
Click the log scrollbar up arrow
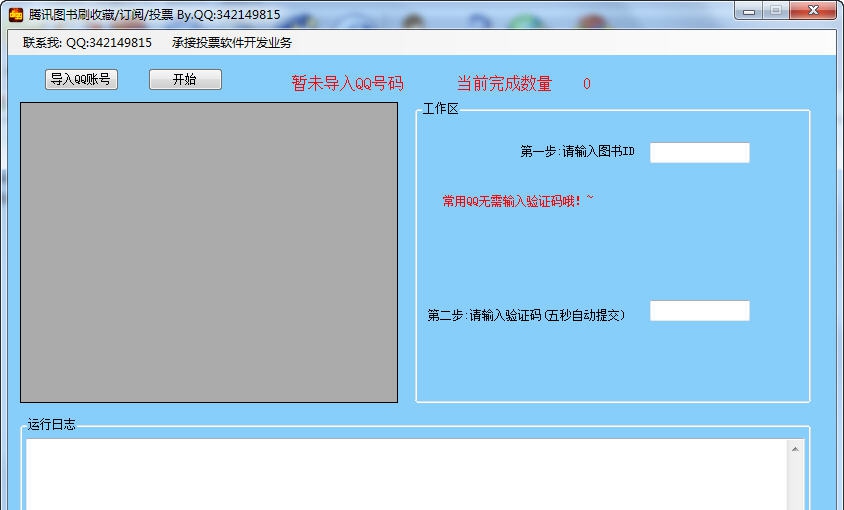(x=795, y=449)
